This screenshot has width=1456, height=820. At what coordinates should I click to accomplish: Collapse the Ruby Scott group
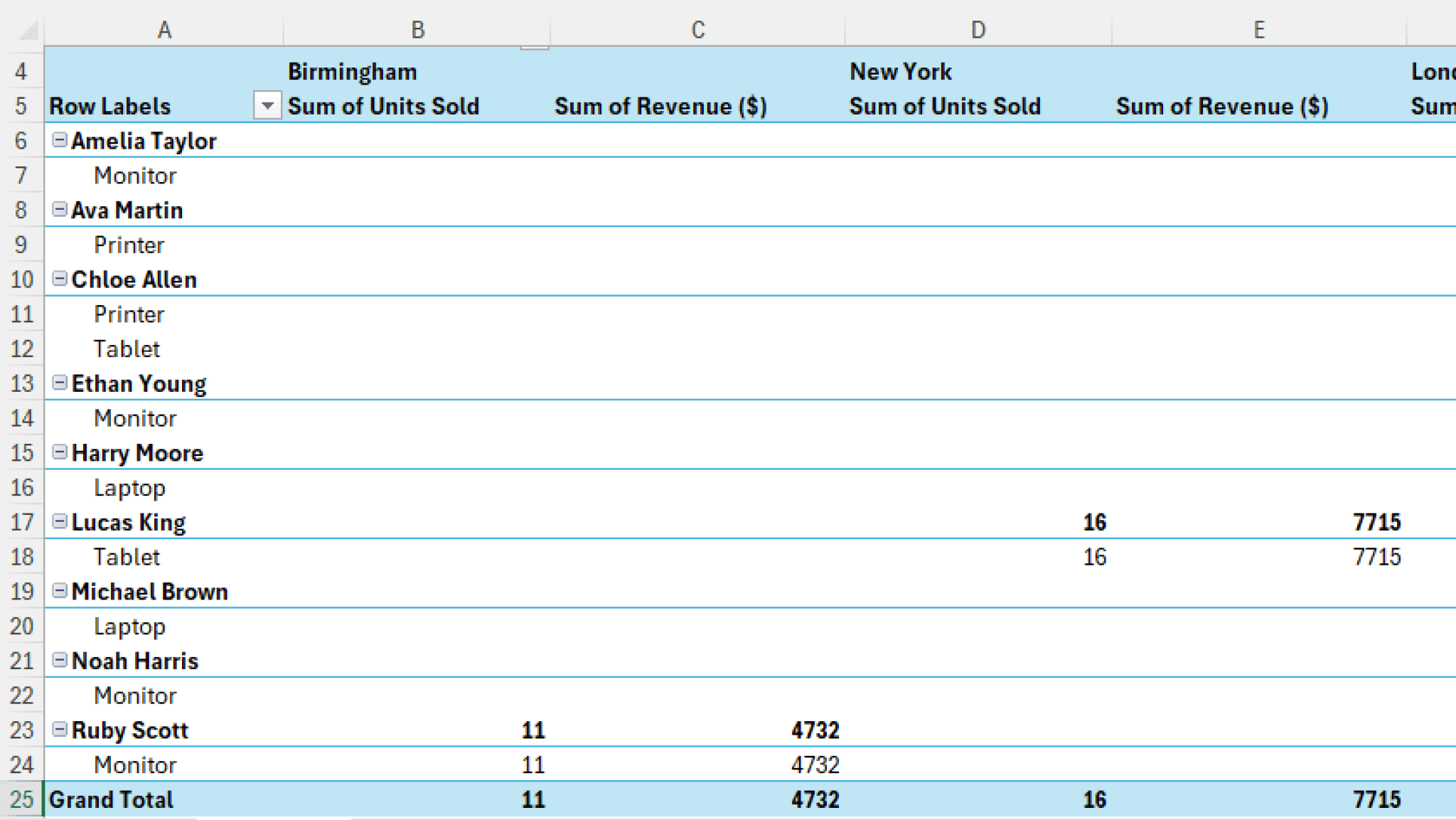[x=60, y=730]
